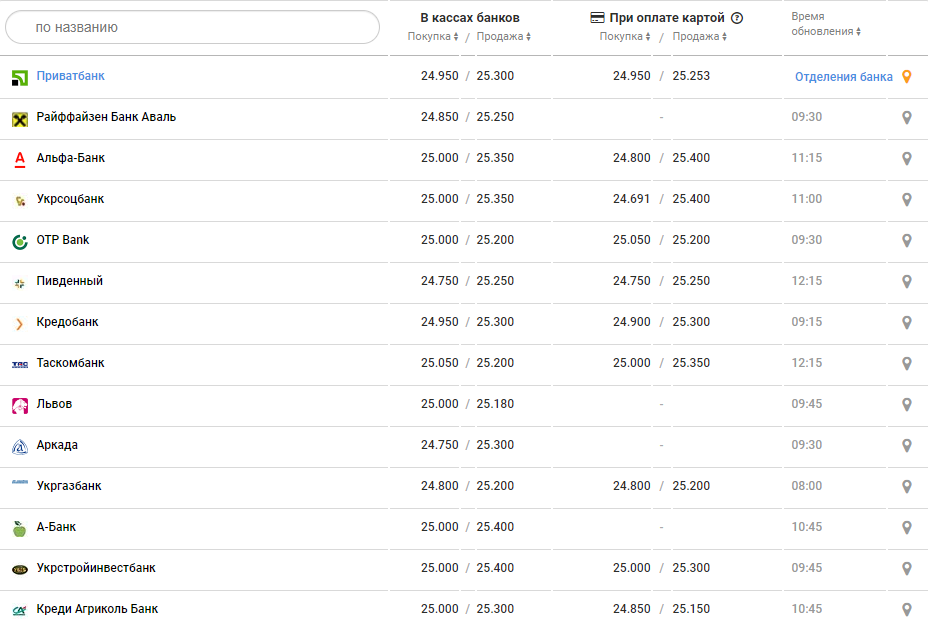Image resolution: width=928 pixels, height=631 pixels.
Task: Select the Кредобанк bank name
Action: point(67,322)
